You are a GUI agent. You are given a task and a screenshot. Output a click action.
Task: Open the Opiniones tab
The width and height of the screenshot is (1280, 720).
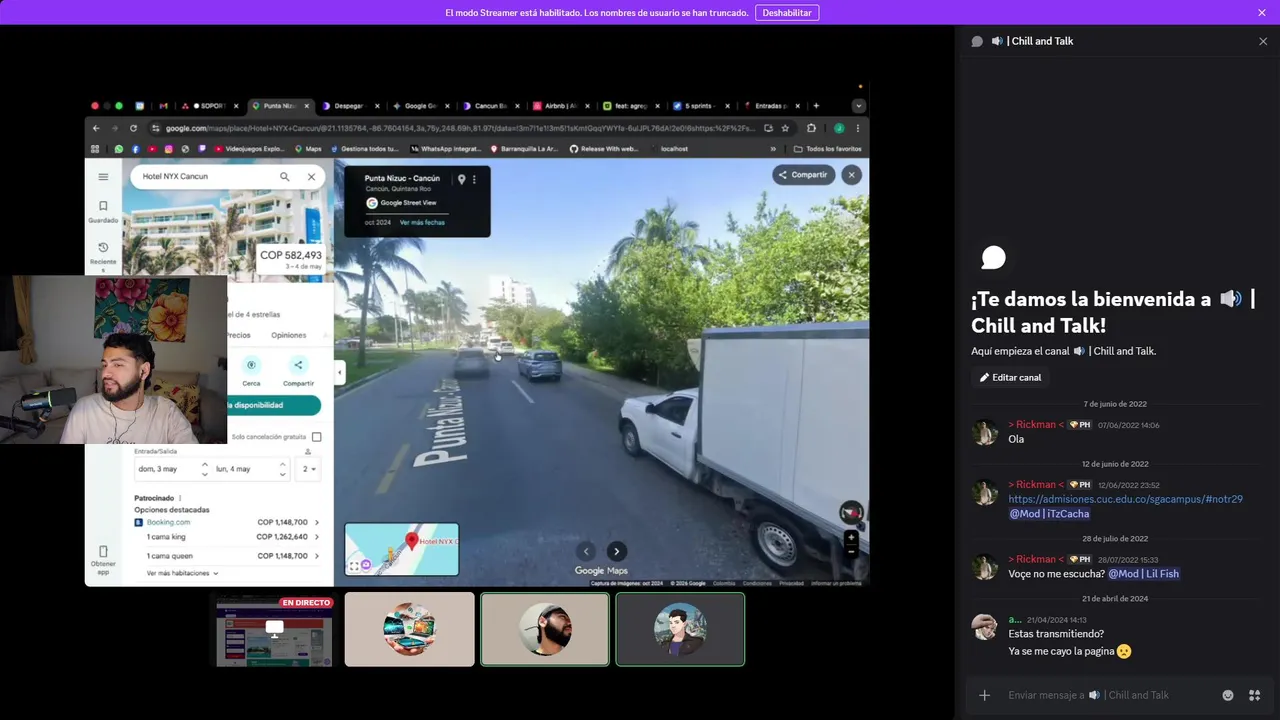point(289,335)
